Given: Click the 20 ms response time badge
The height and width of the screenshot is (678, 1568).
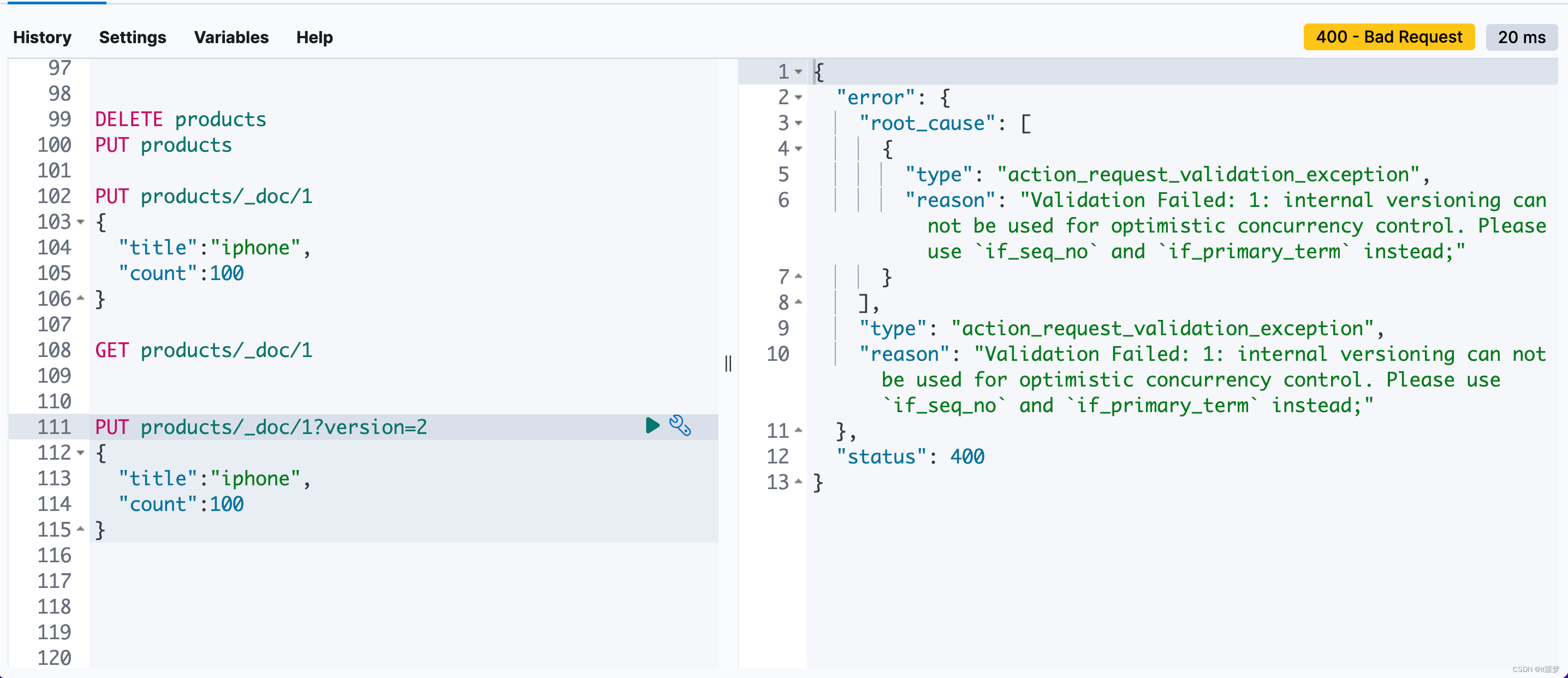Looking at the screenshot, I should pos(1521,37).
